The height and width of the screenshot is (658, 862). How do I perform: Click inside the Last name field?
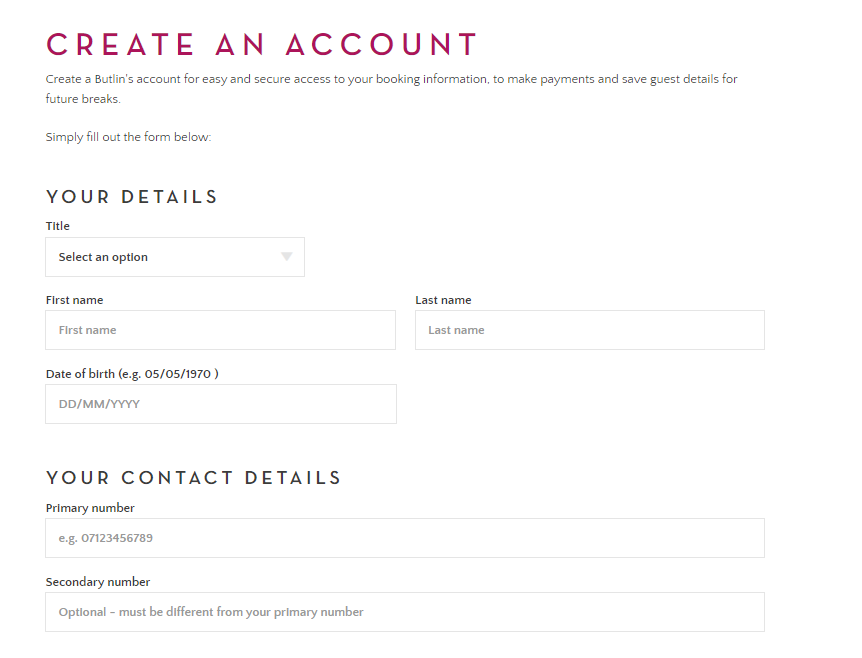[589, 329]
